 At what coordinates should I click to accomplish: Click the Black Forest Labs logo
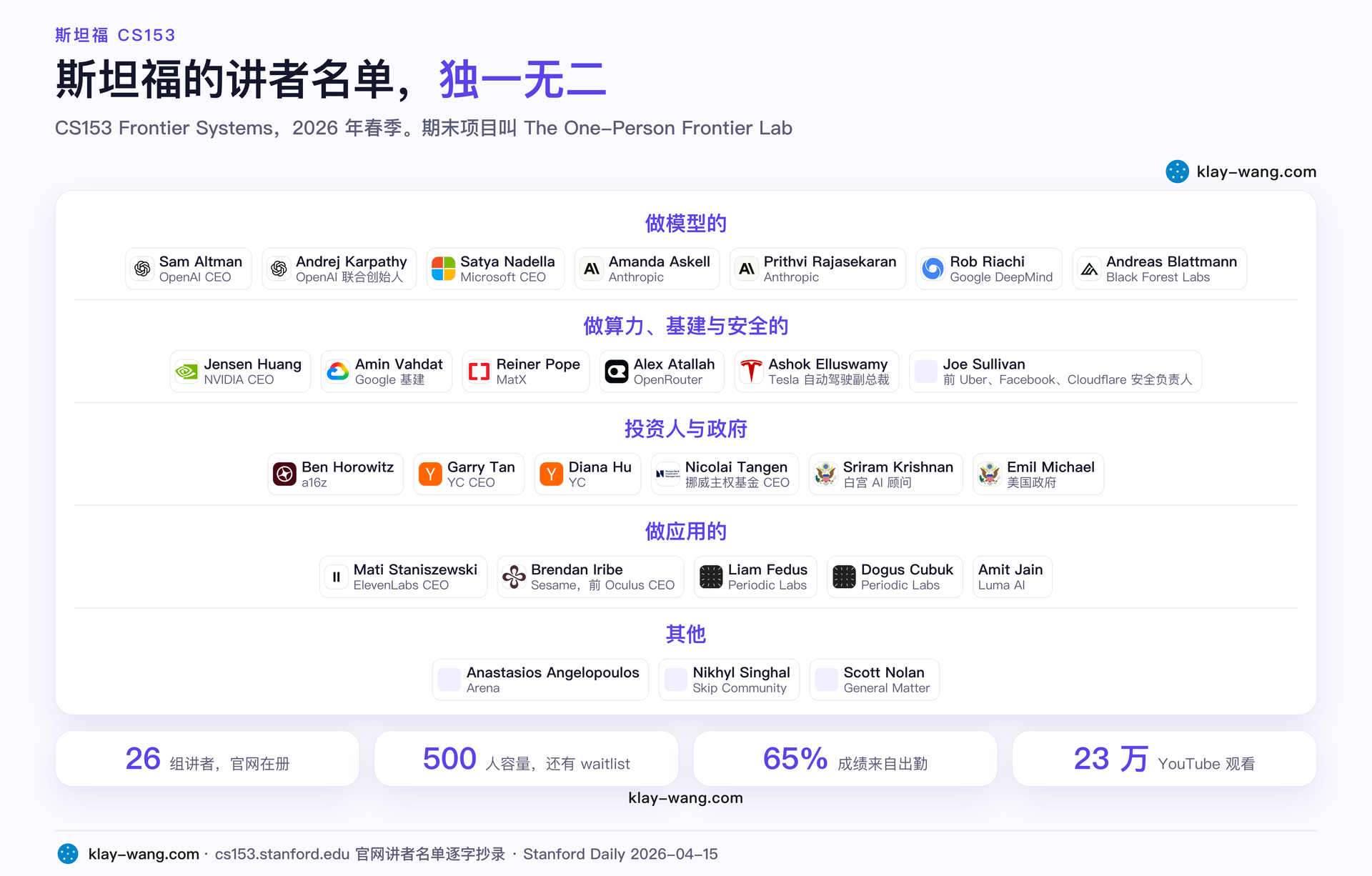click(1089, 269)
